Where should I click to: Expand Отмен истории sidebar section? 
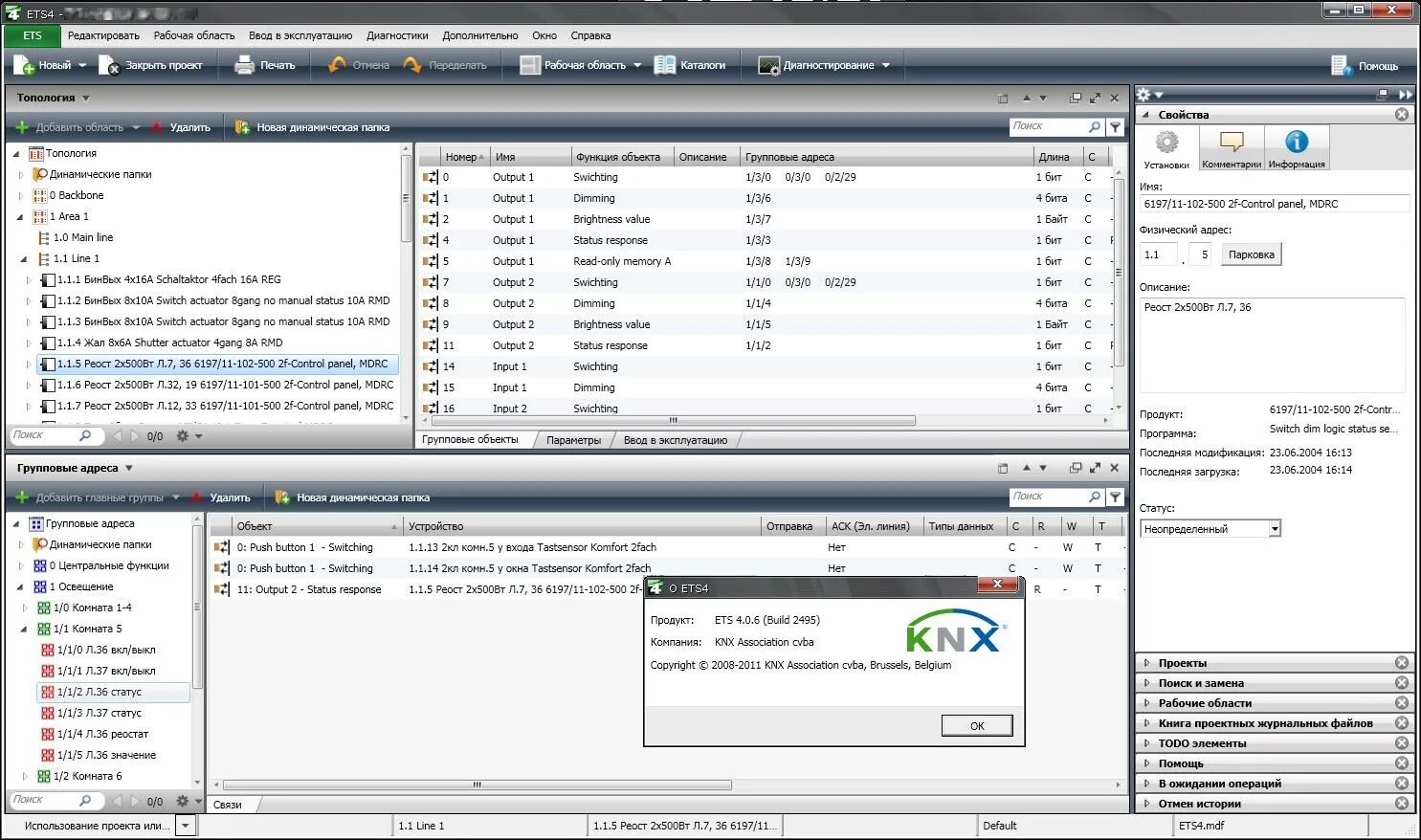1147,804
